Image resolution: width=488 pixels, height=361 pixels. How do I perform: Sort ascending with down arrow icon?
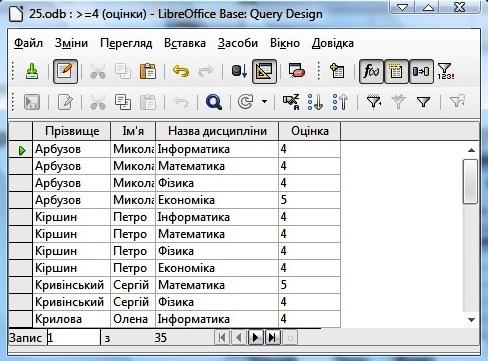[x=315, y=102]
